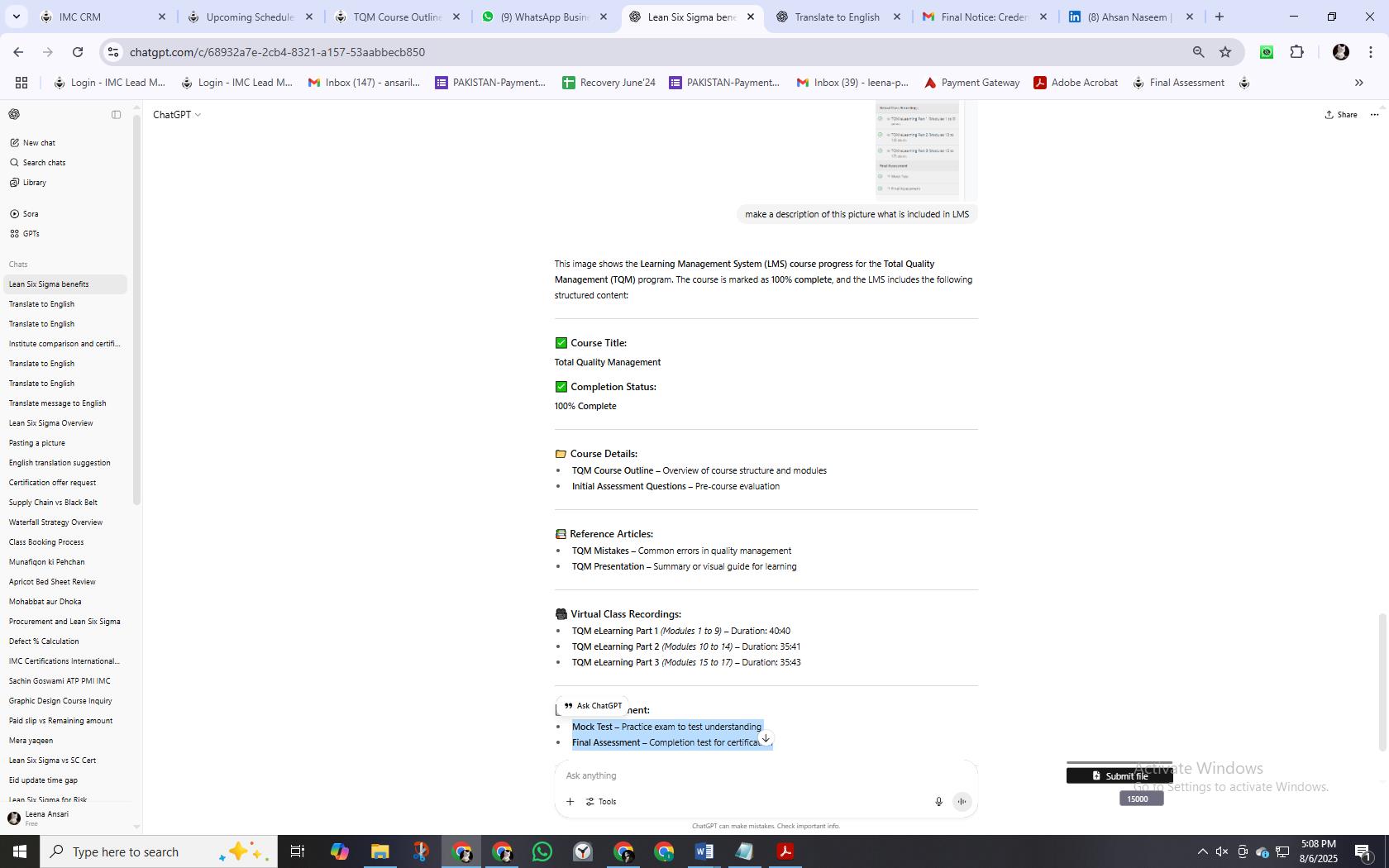Switch to the Upcoming Schedule tab
Image resolution: width=1389 pixels, height=868 pixels.
click(x=250, y=17)
